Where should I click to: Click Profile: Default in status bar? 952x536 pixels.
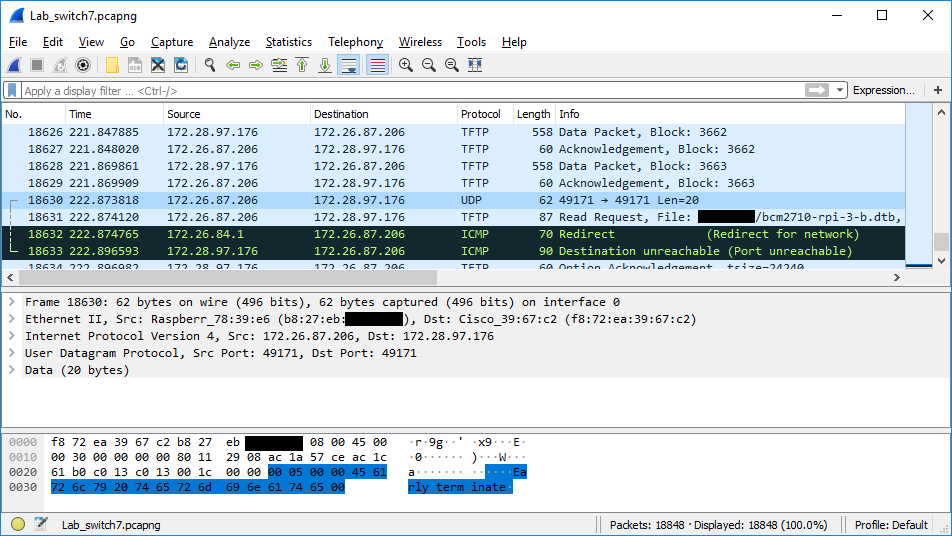point(891,525)
